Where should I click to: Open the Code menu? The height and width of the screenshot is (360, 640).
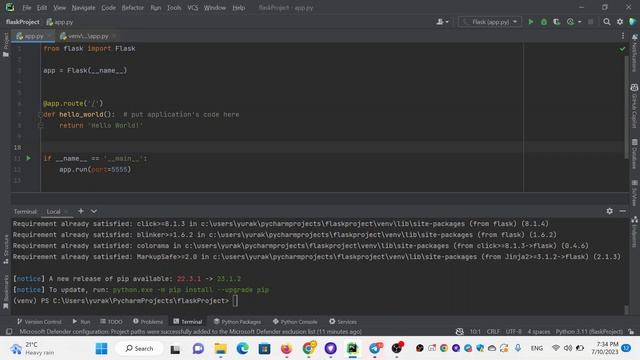click(108, 8)
